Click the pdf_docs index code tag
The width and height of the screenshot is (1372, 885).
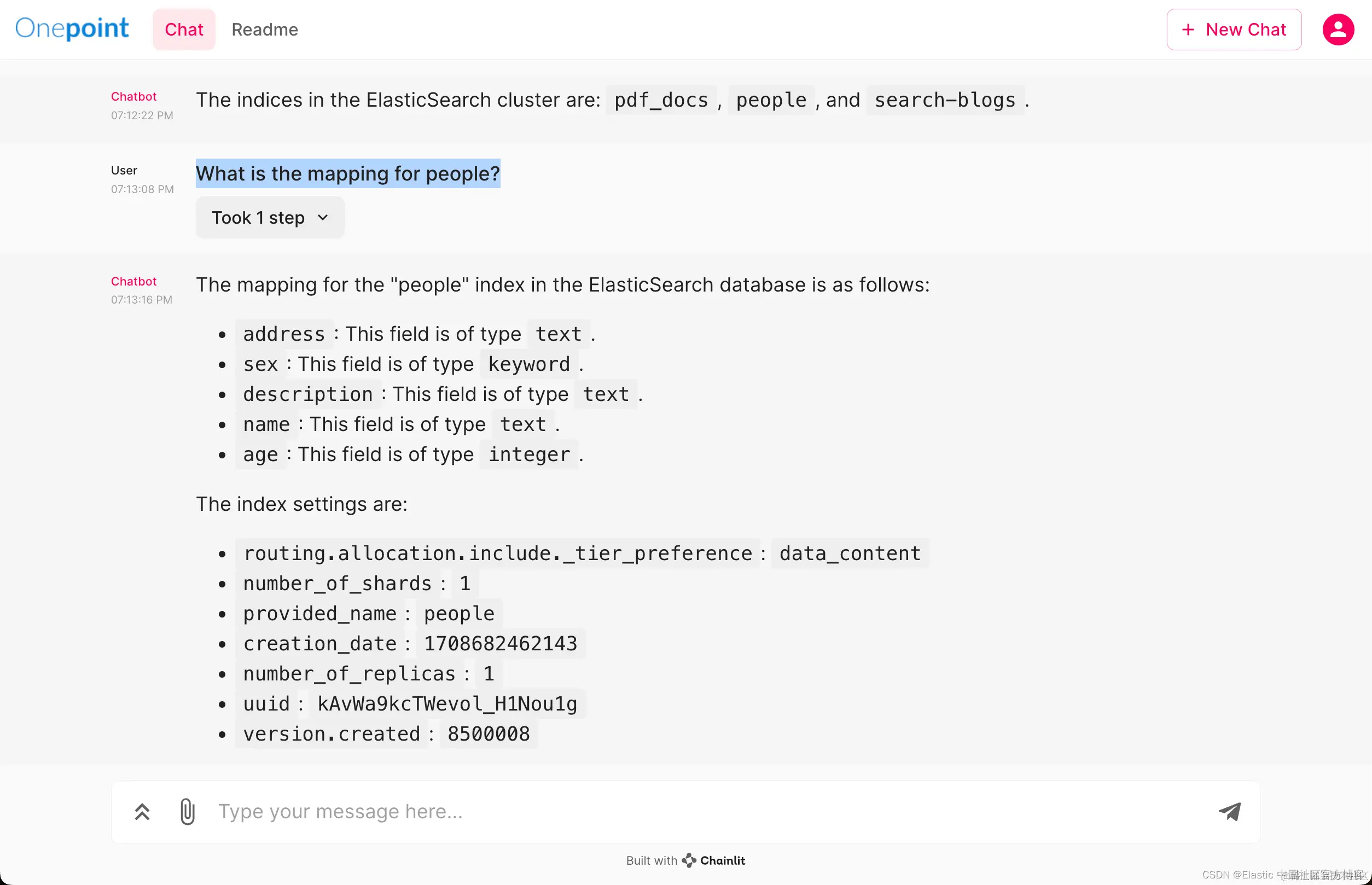[661, 100]
